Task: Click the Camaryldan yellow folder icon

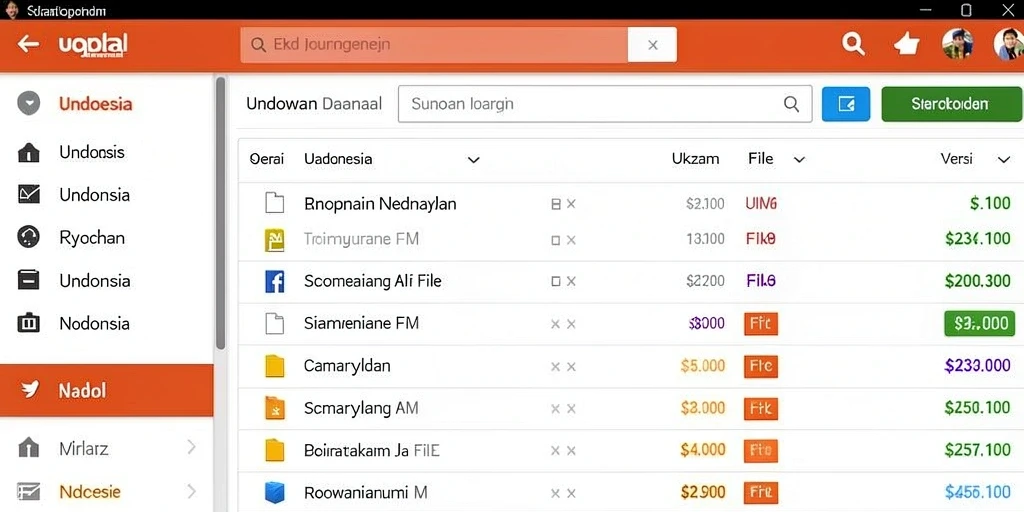Action: click(x=274, y=366)
